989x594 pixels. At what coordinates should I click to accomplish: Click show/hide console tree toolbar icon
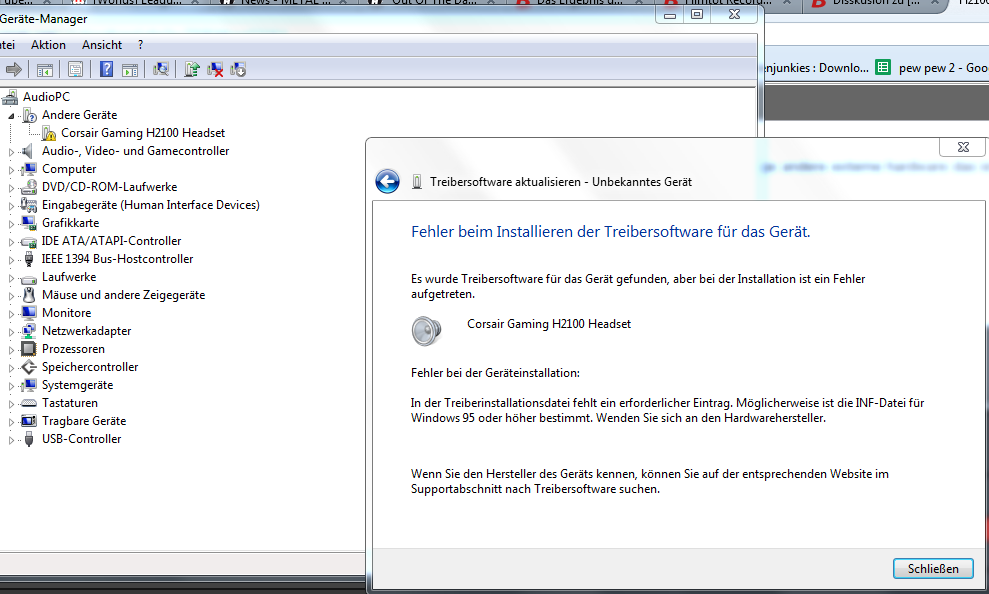point(44,69)
